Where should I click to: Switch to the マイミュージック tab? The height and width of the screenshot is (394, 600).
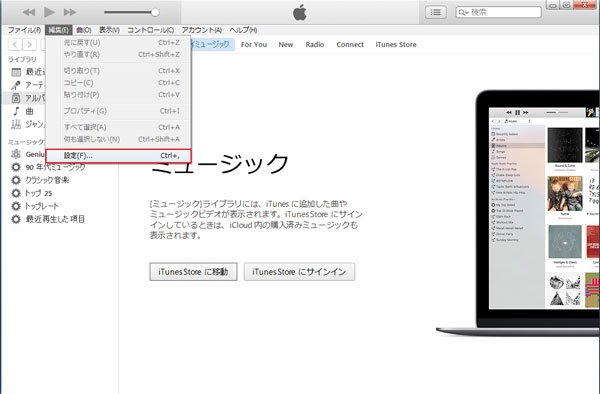pos(212,44)
